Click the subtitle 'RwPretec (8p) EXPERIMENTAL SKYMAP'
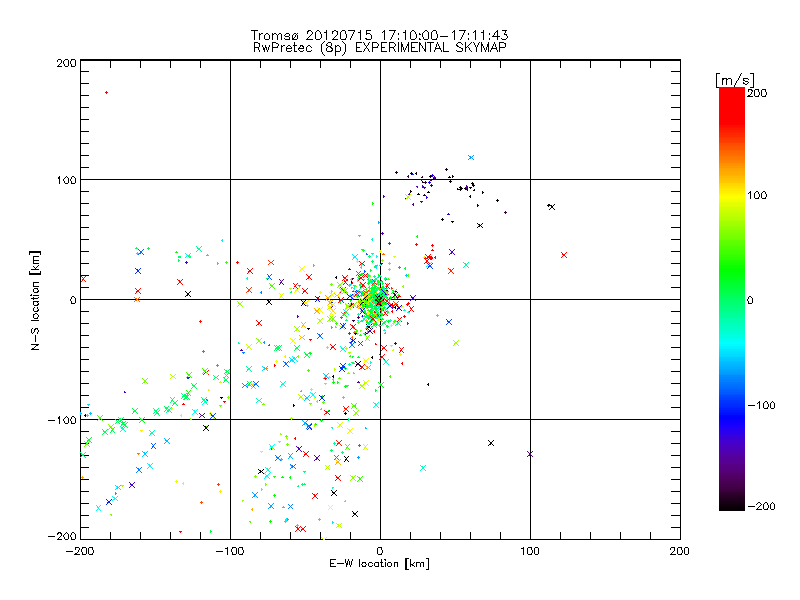The height and width of the screenshot is (600, 800). 379,47
